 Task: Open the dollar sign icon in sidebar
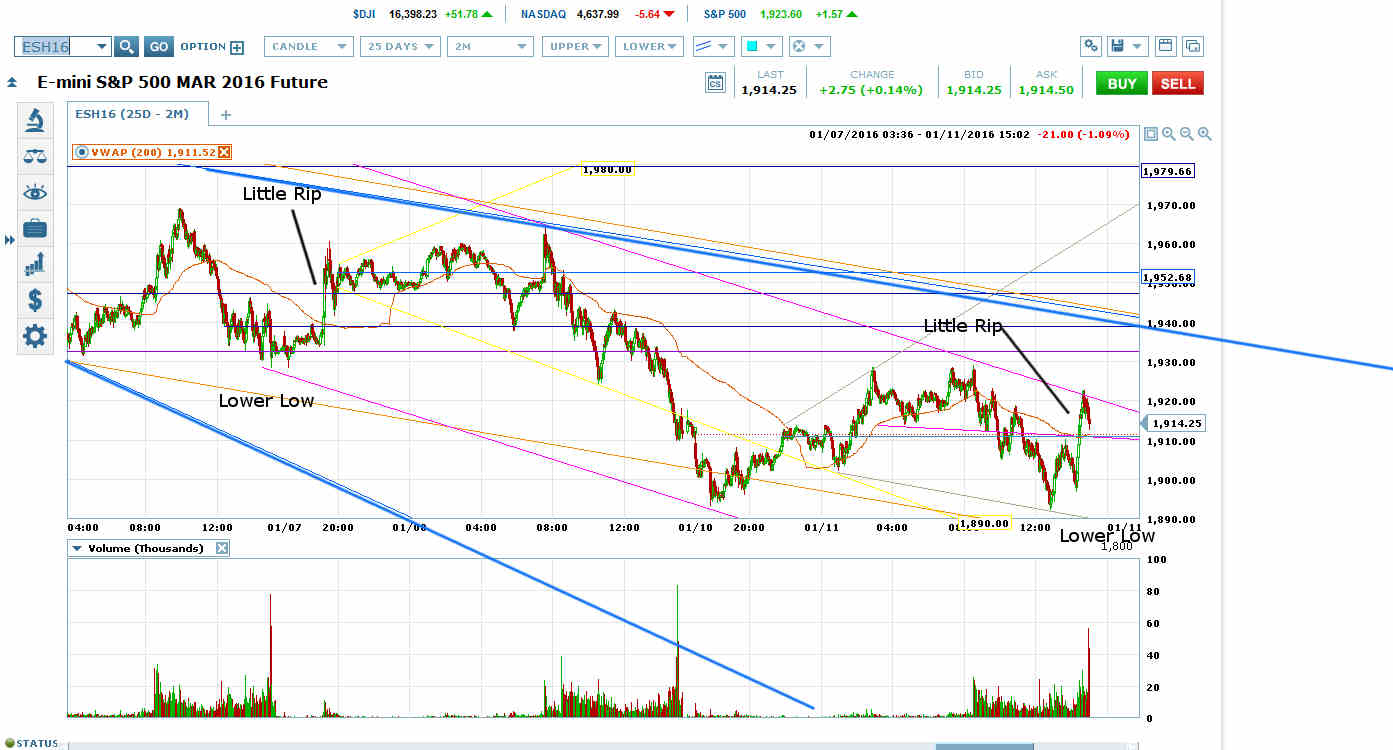[35, 299]
